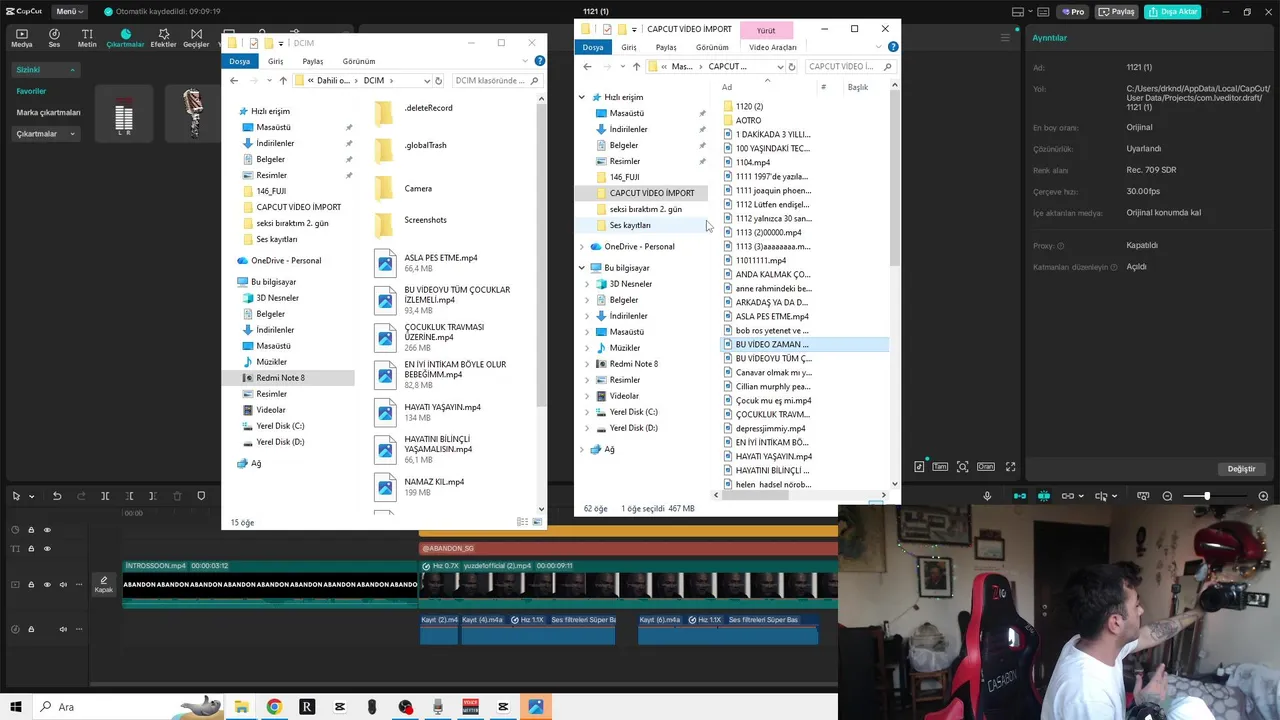The height and width of the screenshot is (720, 1280).
Task: Open the Geçişler (transitions) panel
Action: pyautogui.click(x=196, y=38)
